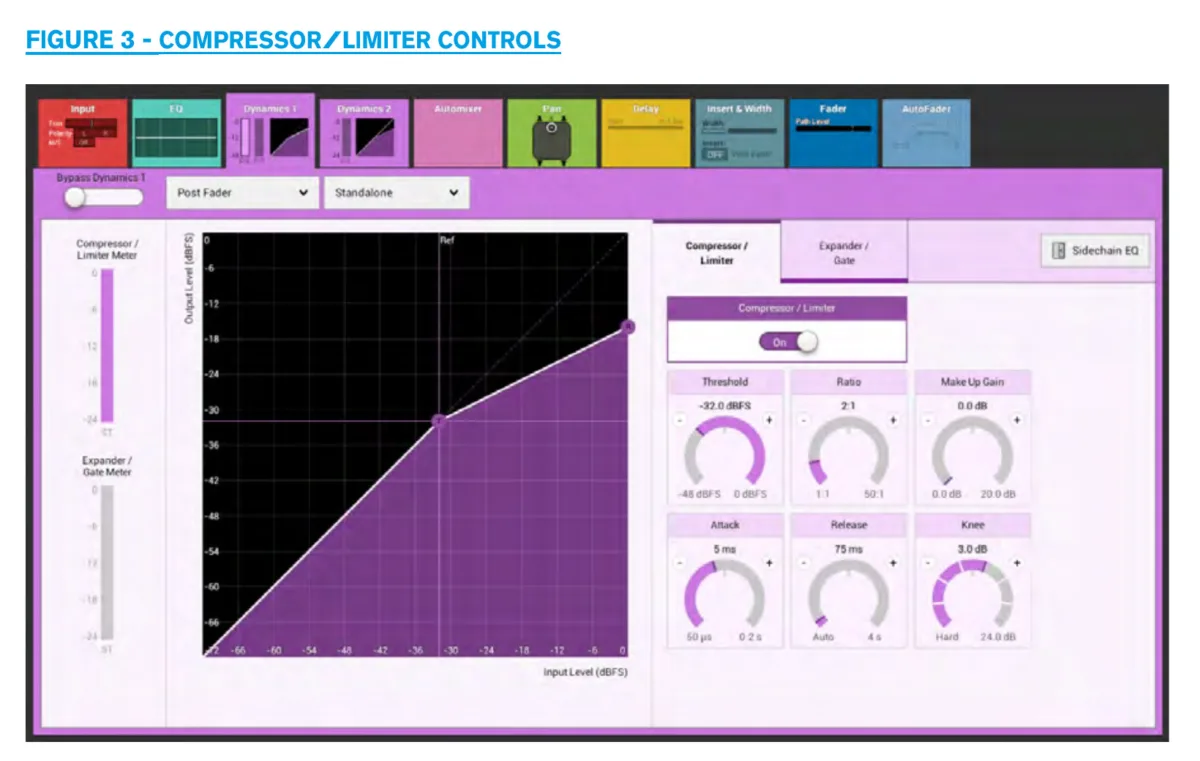Increase Attack using its plus button
Screen dimensions: 1200x761
click(769, 563)
